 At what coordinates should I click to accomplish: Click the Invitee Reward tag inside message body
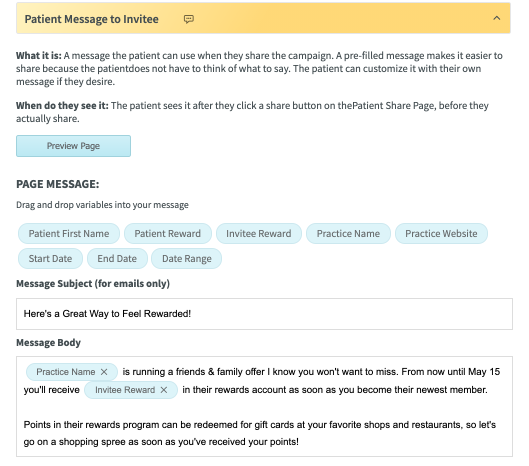coord(125,390)
